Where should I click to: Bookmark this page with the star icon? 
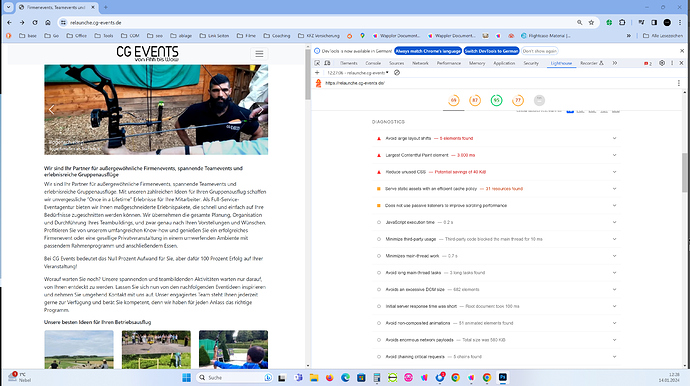point(591,22)
